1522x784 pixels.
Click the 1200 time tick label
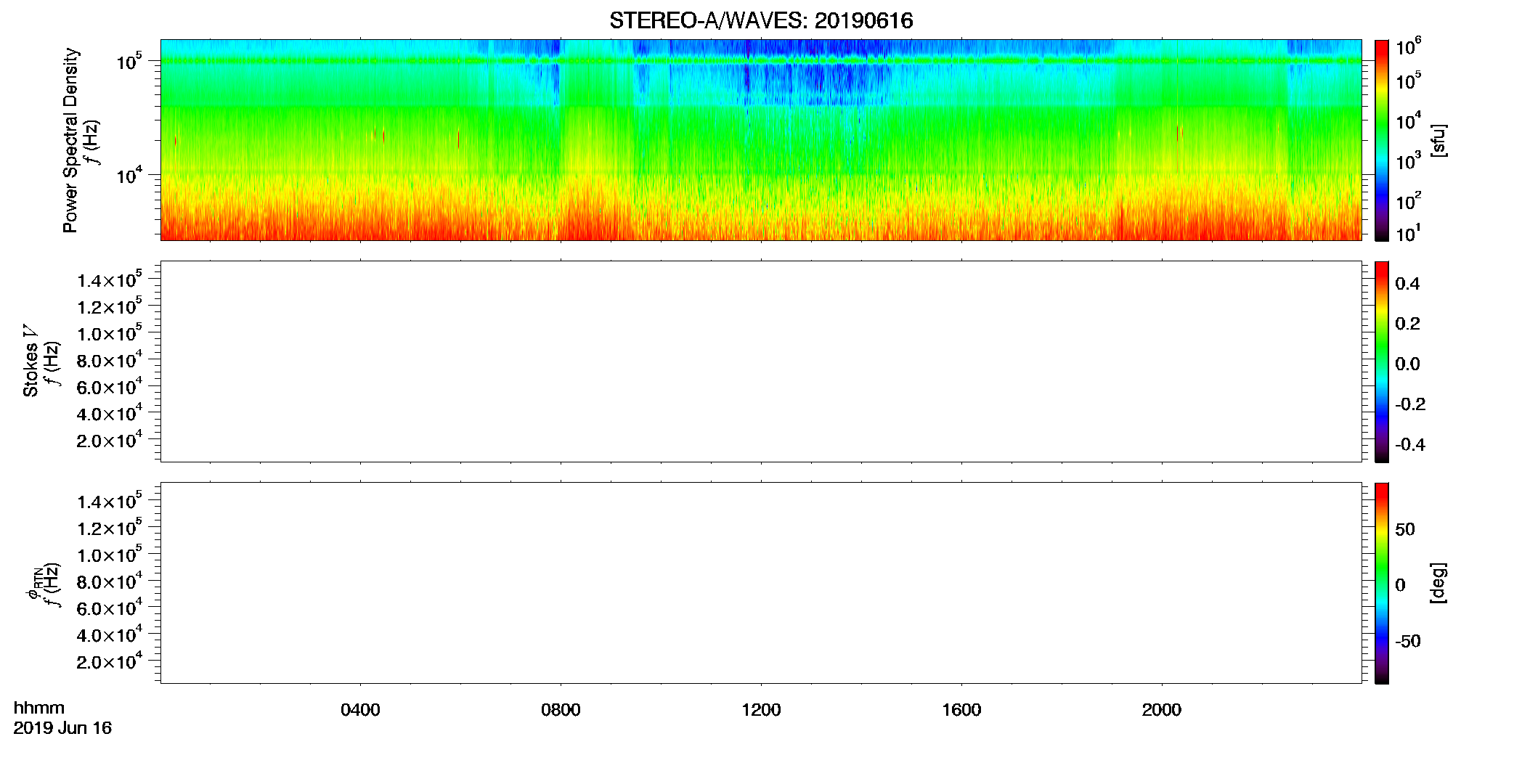point(761,710)
